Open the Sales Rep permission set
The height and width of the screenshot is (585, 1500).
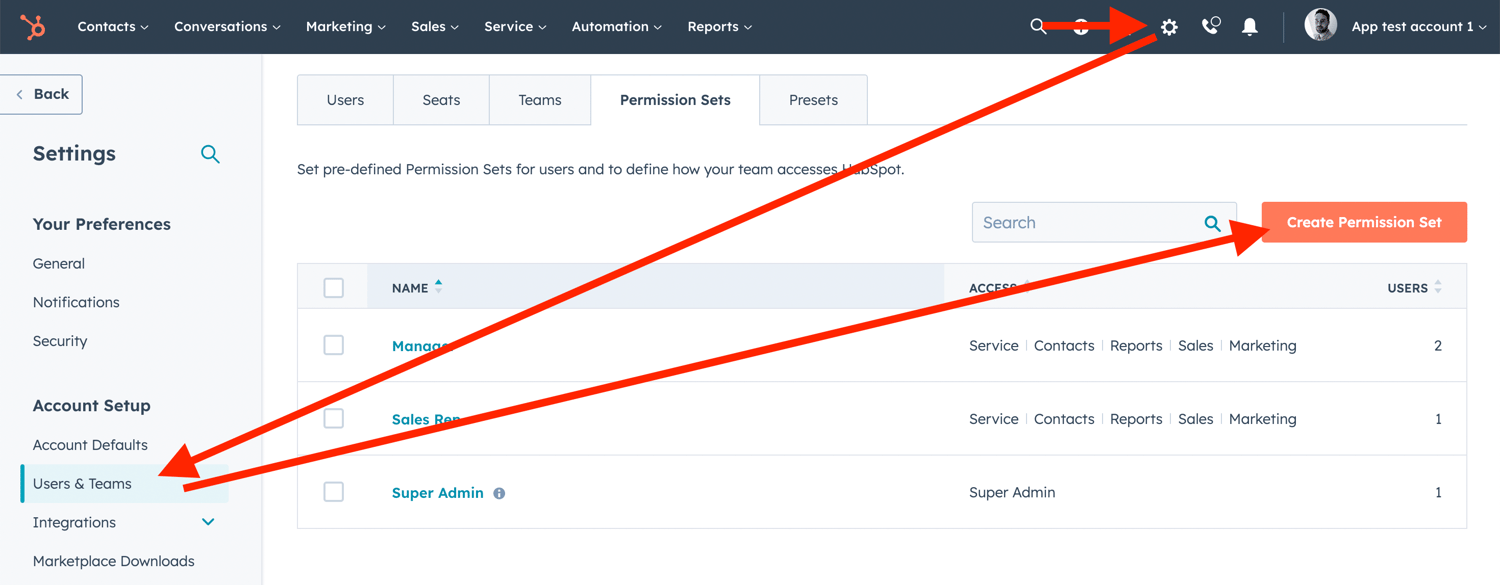click(427, 419)
